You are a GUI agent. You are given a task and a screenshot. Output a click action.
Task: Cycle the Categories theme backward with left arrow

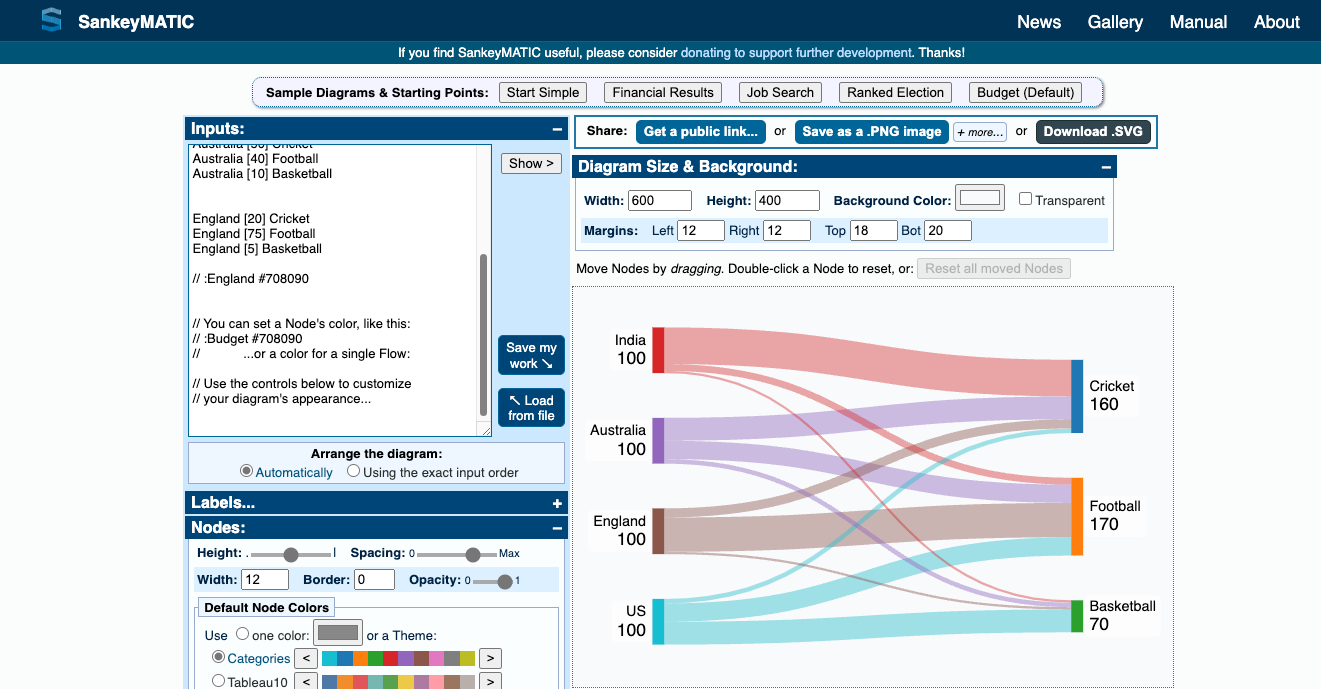[305, 658]
